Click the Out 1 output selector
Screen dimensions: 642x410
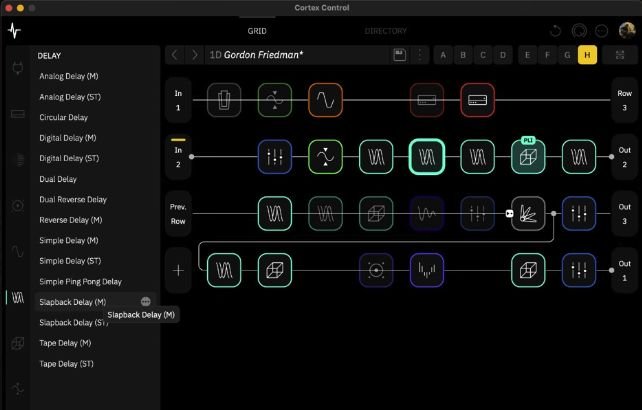click(624, 270)
